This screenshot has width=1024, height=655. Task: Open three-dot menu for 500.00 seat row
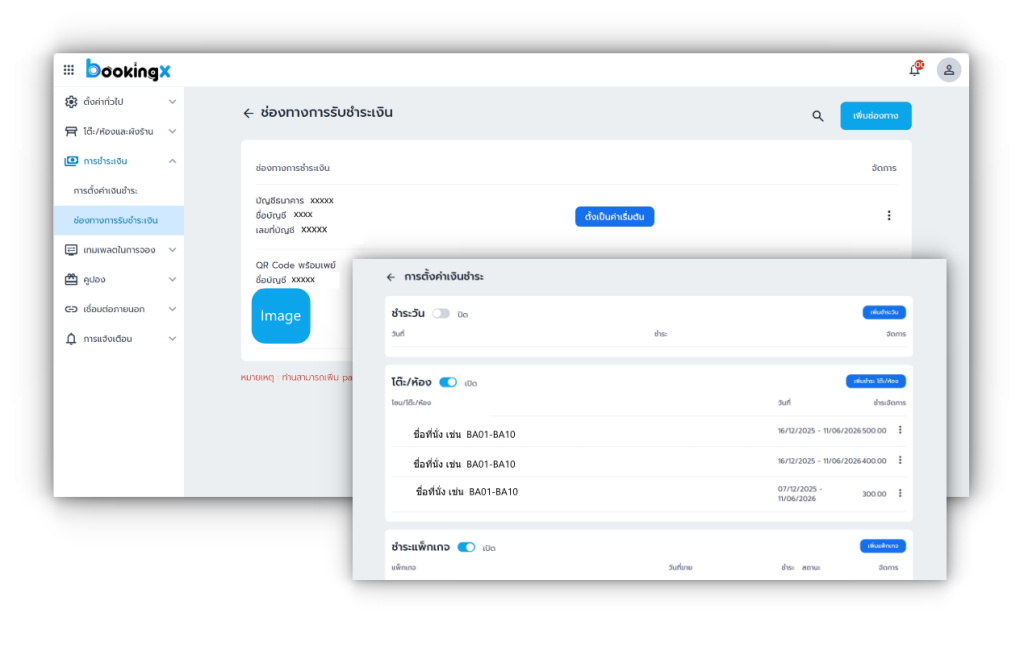click(x=900, y=431)
